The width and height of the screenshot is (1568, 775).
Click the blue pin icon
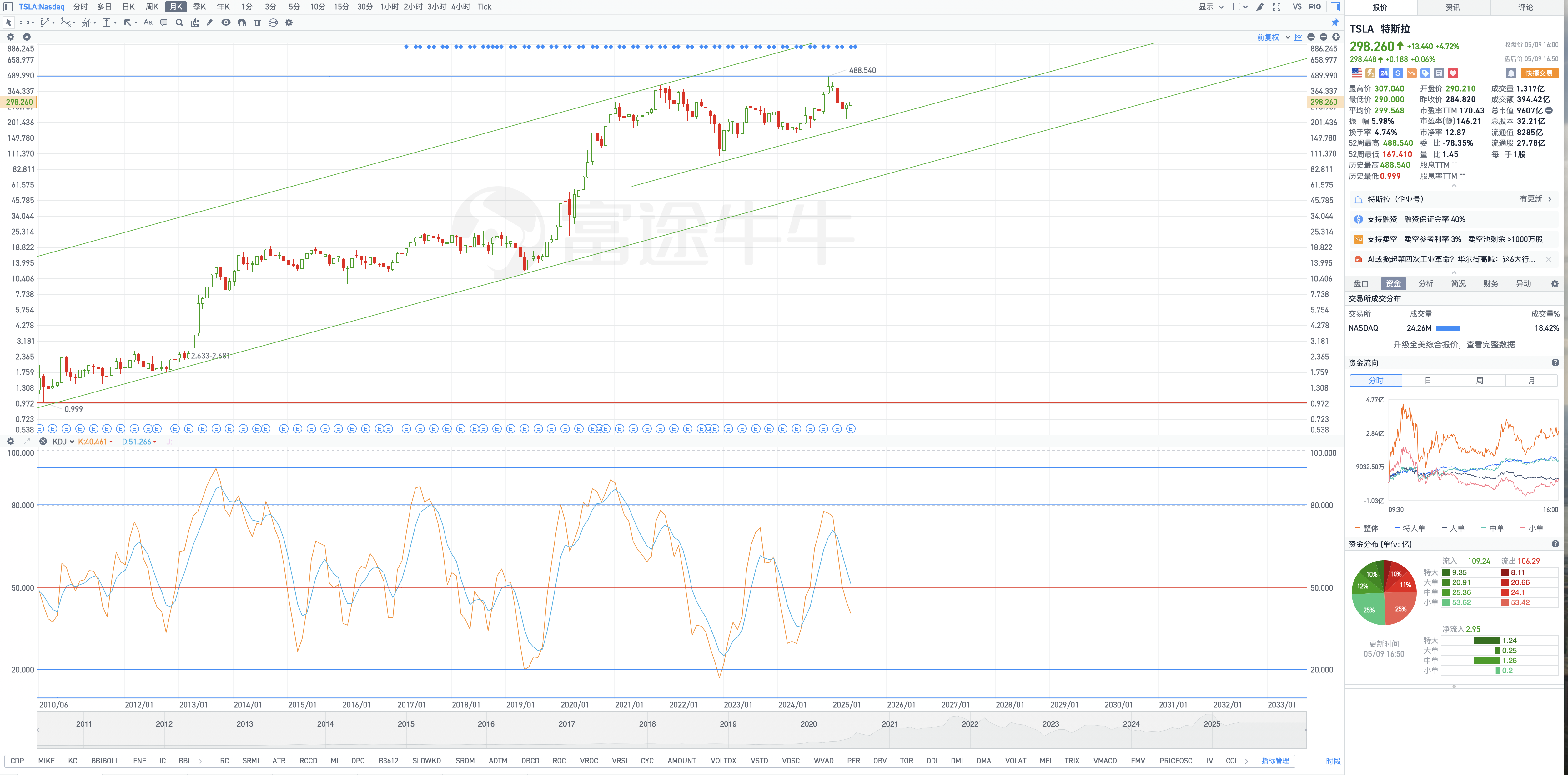(x=1335, y=22)
